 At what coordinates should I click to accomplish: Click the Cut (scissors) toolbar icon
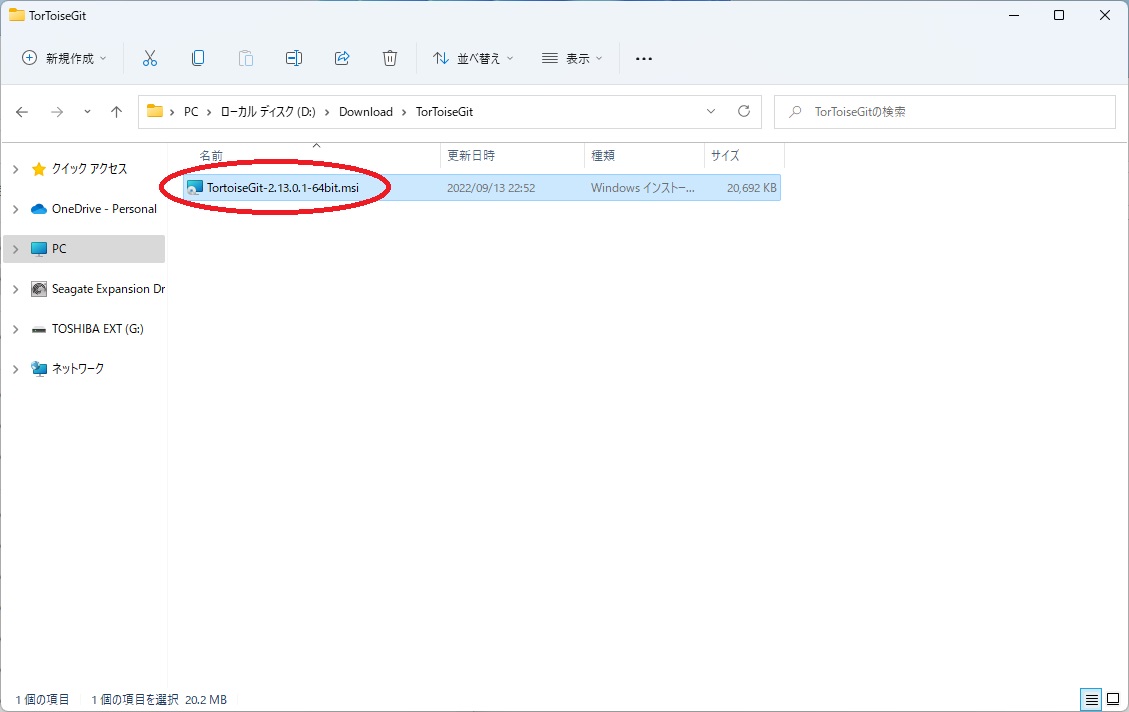(150, 58)
